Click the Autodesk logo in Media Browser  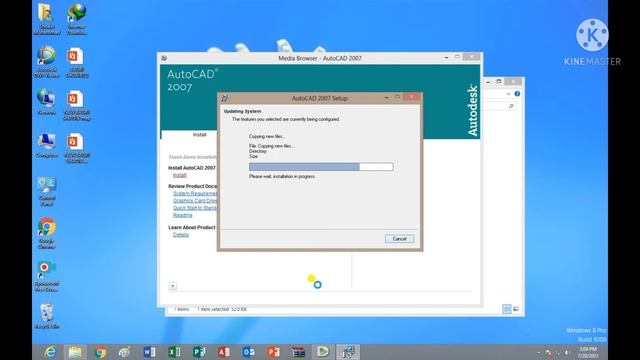click(472, 110)
